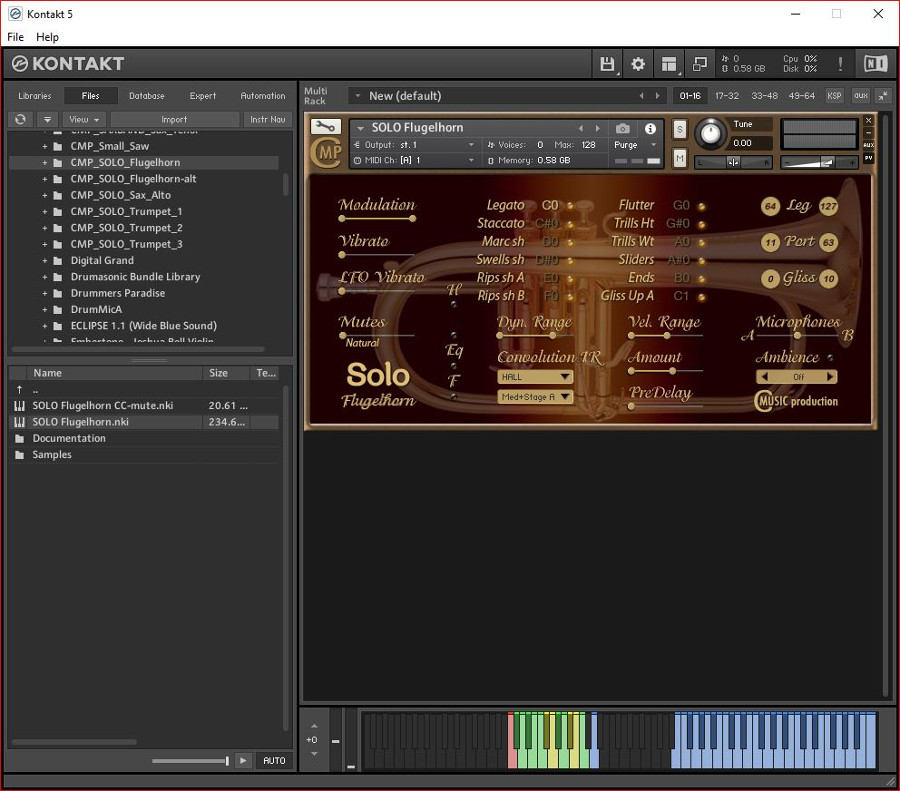Solo the instrument with the S button
This screenshot has width=900, height=791.
point(680,130)
